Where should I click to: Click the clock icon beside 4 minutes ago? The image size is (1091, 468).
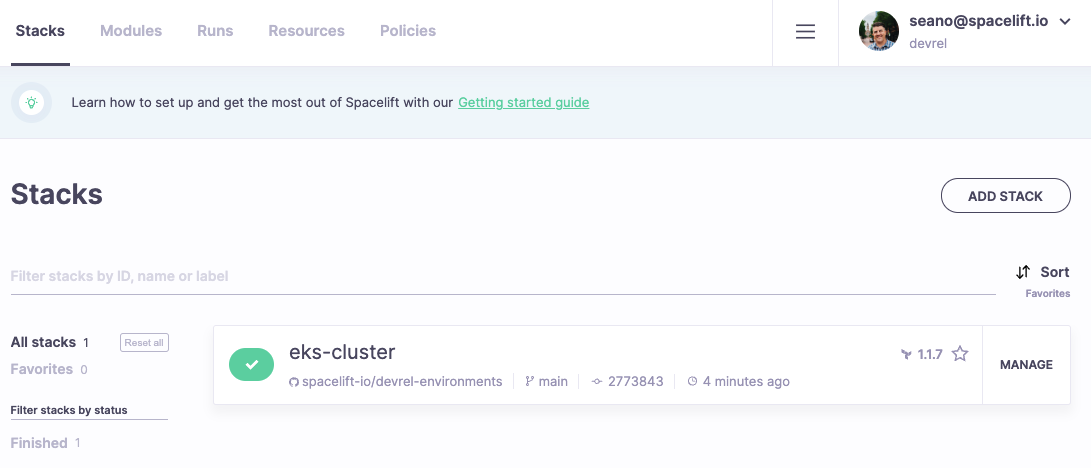[x=692, y=382]
